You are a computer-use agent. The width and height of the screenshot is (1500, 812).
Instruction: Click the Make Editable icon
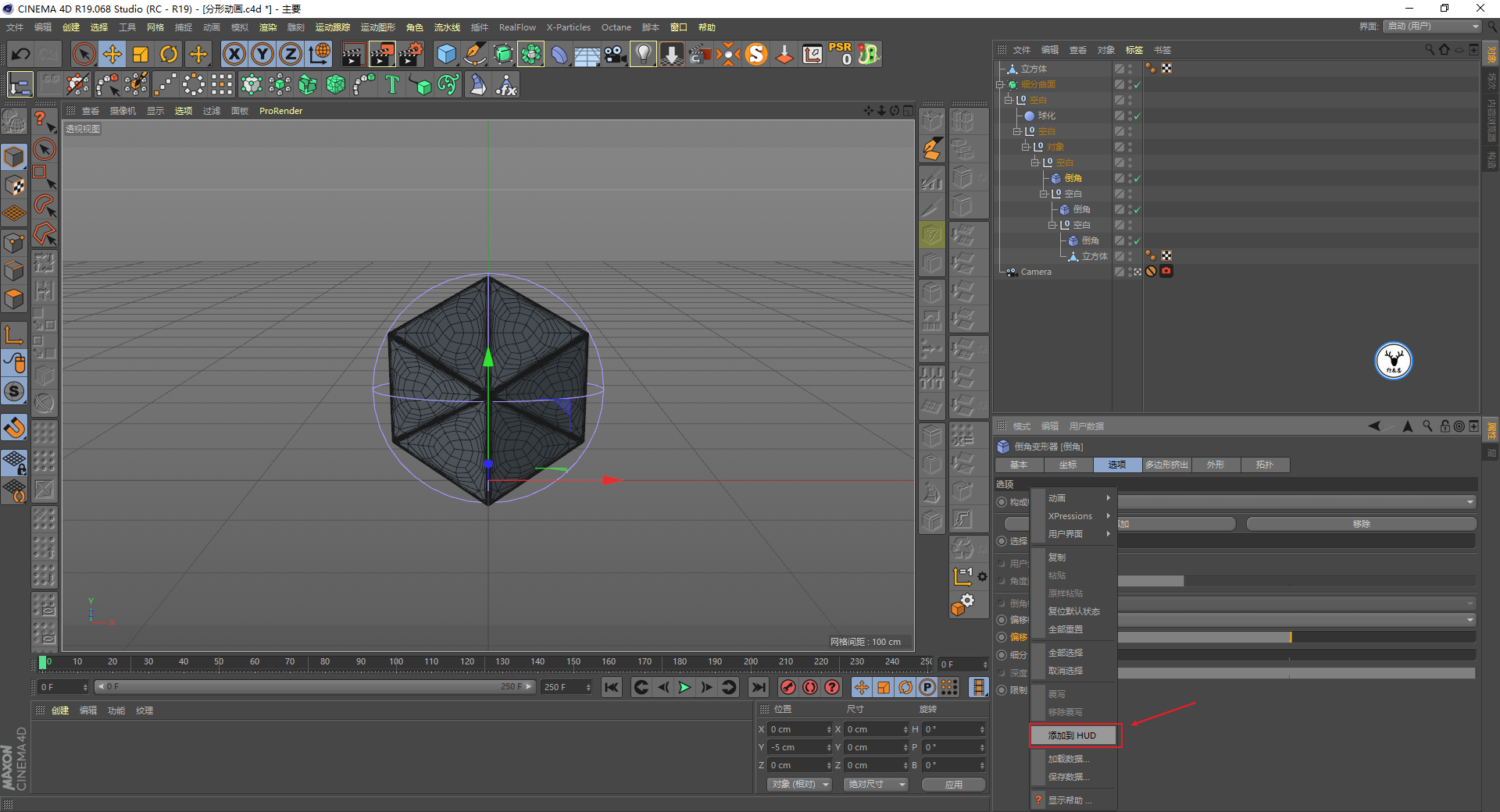click(14, 121)
